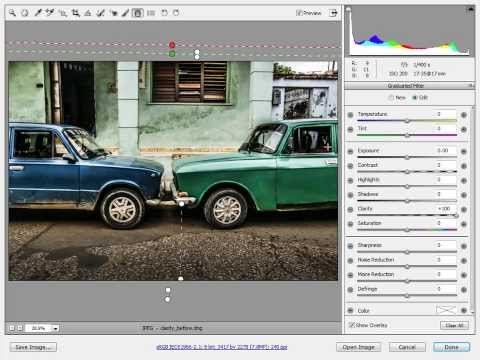
Task: Click the green graduated filter pin
Action: [x=172, y=54]
